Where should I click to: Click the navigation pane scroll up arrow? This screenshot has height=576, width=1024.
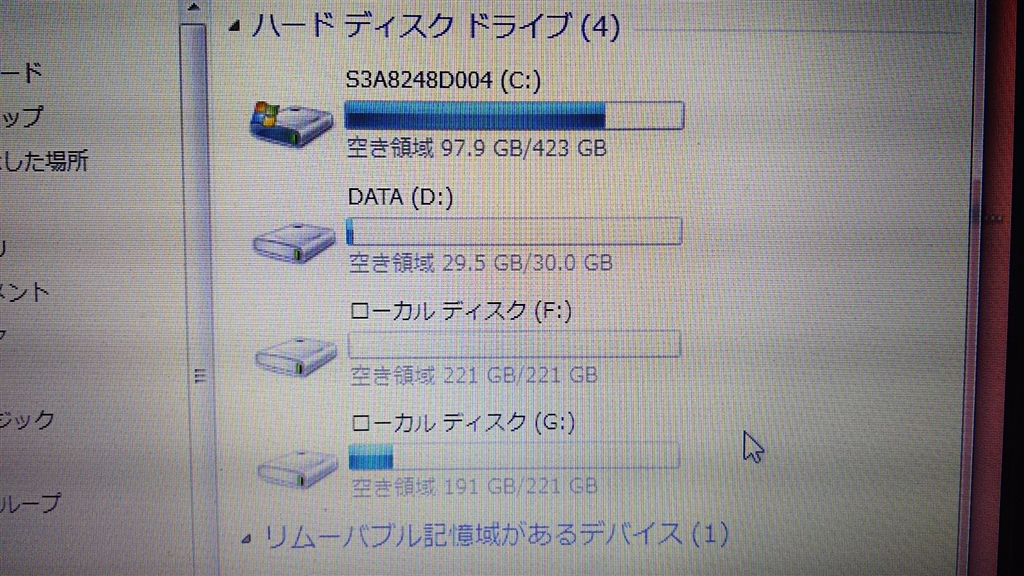(x=193, y=7)
